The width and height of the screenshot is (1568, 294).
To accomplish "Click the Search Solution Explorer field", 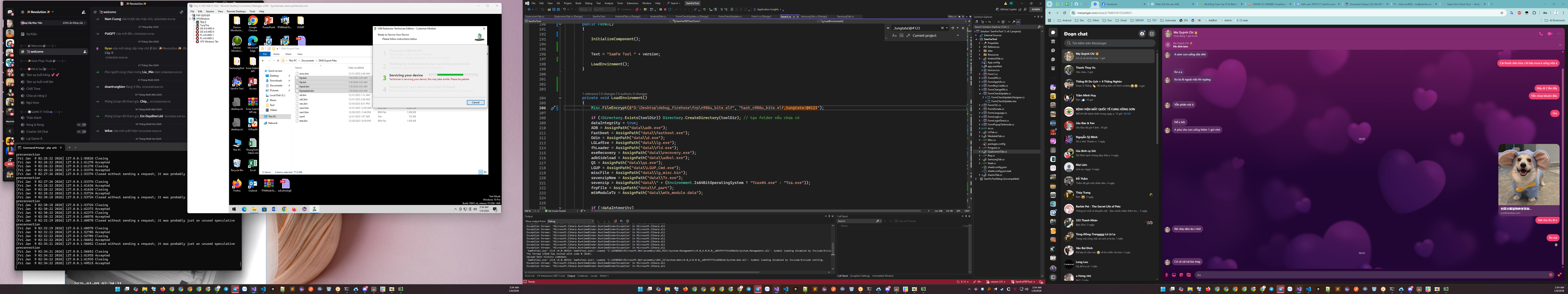I will (1009, 27).
